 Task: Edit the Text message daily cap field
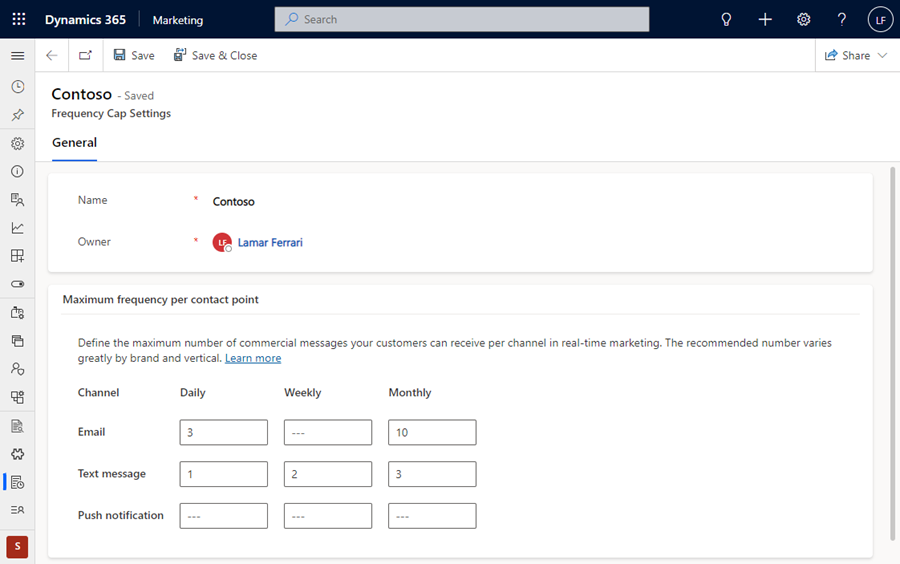224,474
